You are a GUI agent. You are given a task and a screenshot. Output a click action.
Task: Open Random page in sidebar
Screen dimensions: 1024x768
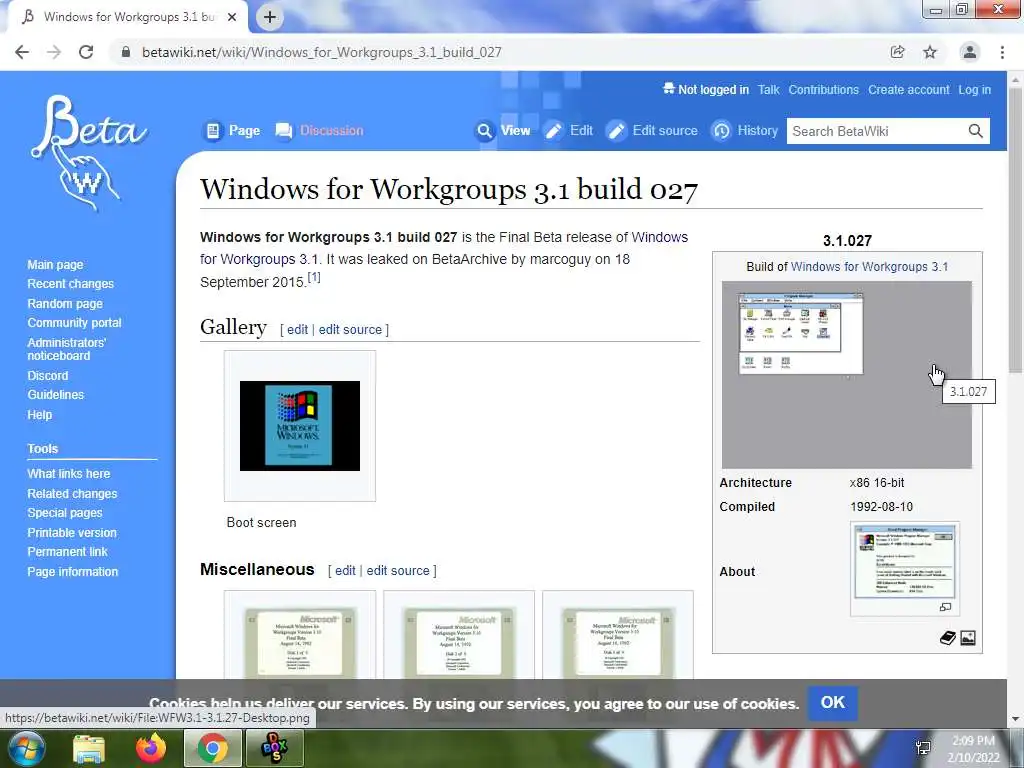[x=65, y=304]
